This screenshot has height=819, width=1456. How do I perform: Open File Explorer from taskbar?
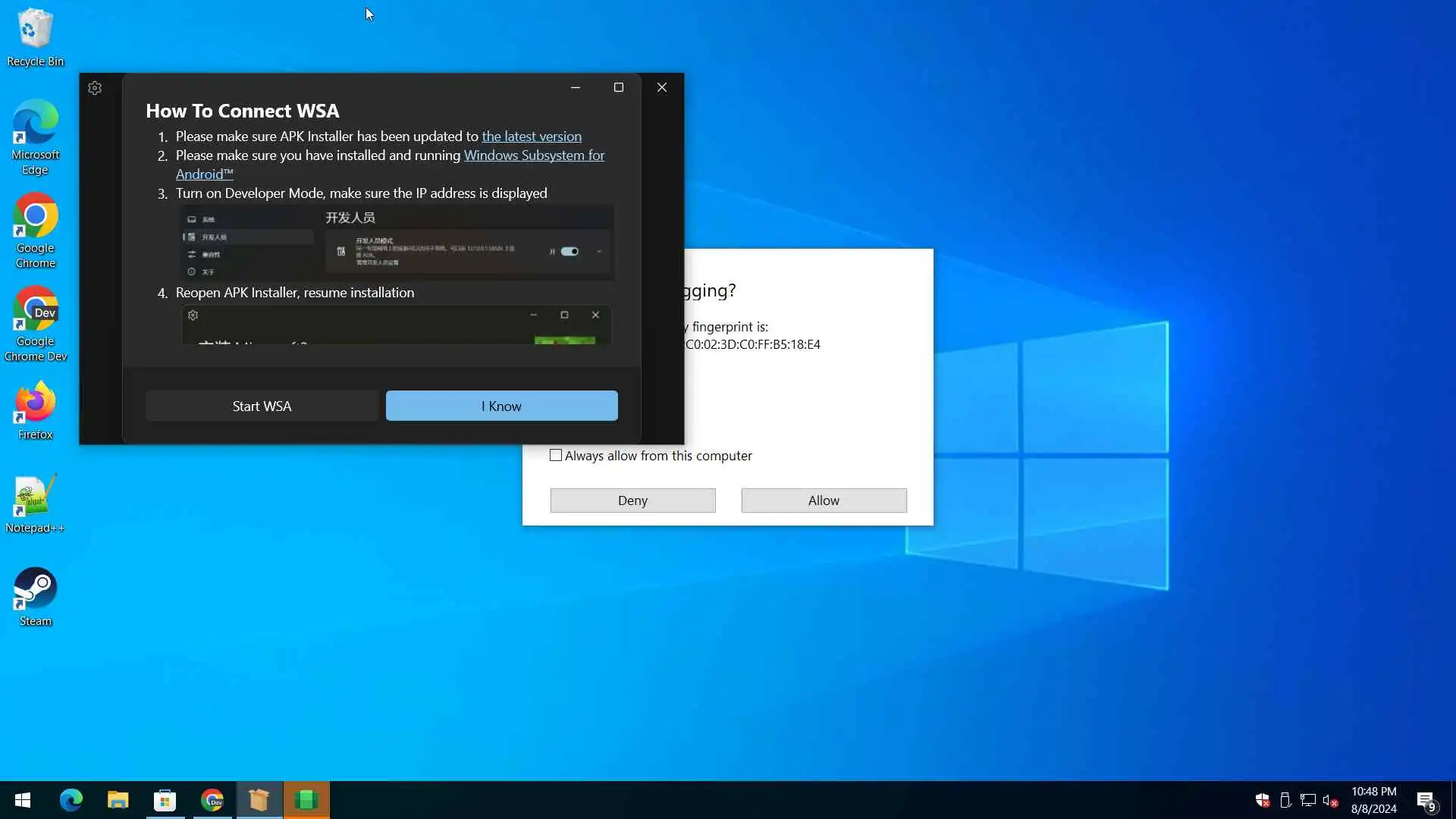[x=118, y=800]
